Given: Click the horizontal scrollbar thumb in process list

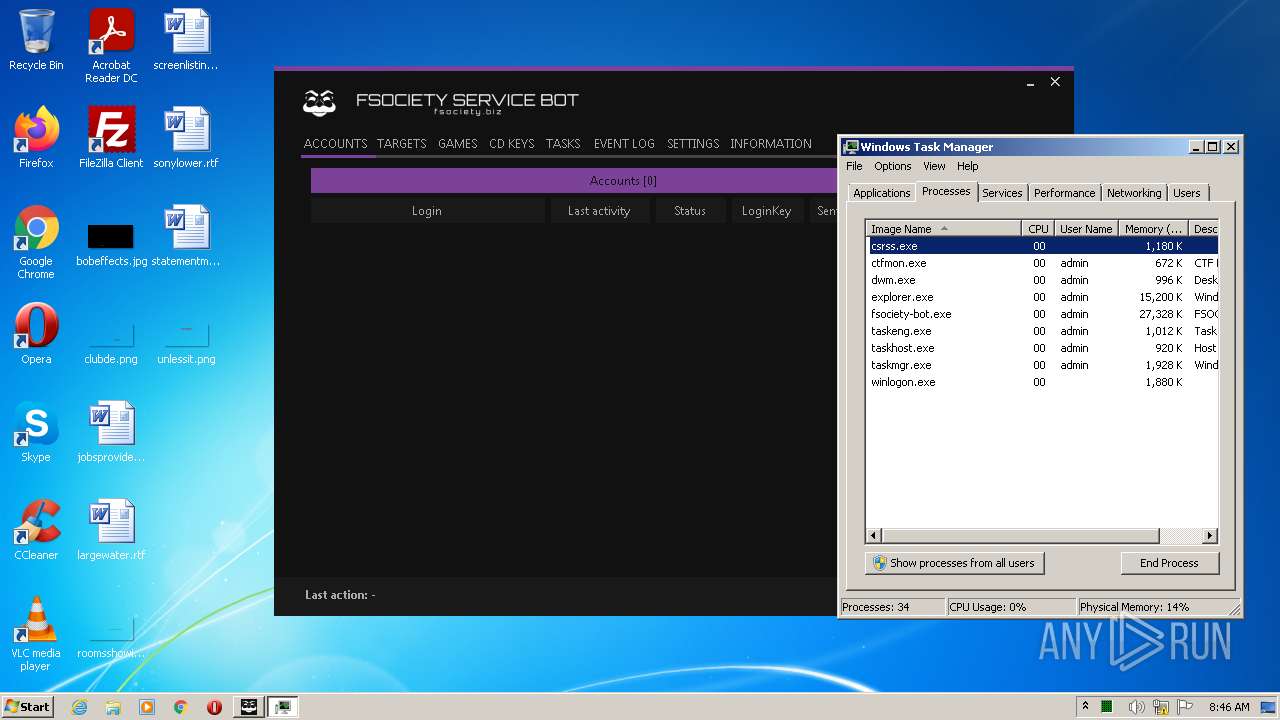Looking at the screenshot, I should [x=1020, y=536].
